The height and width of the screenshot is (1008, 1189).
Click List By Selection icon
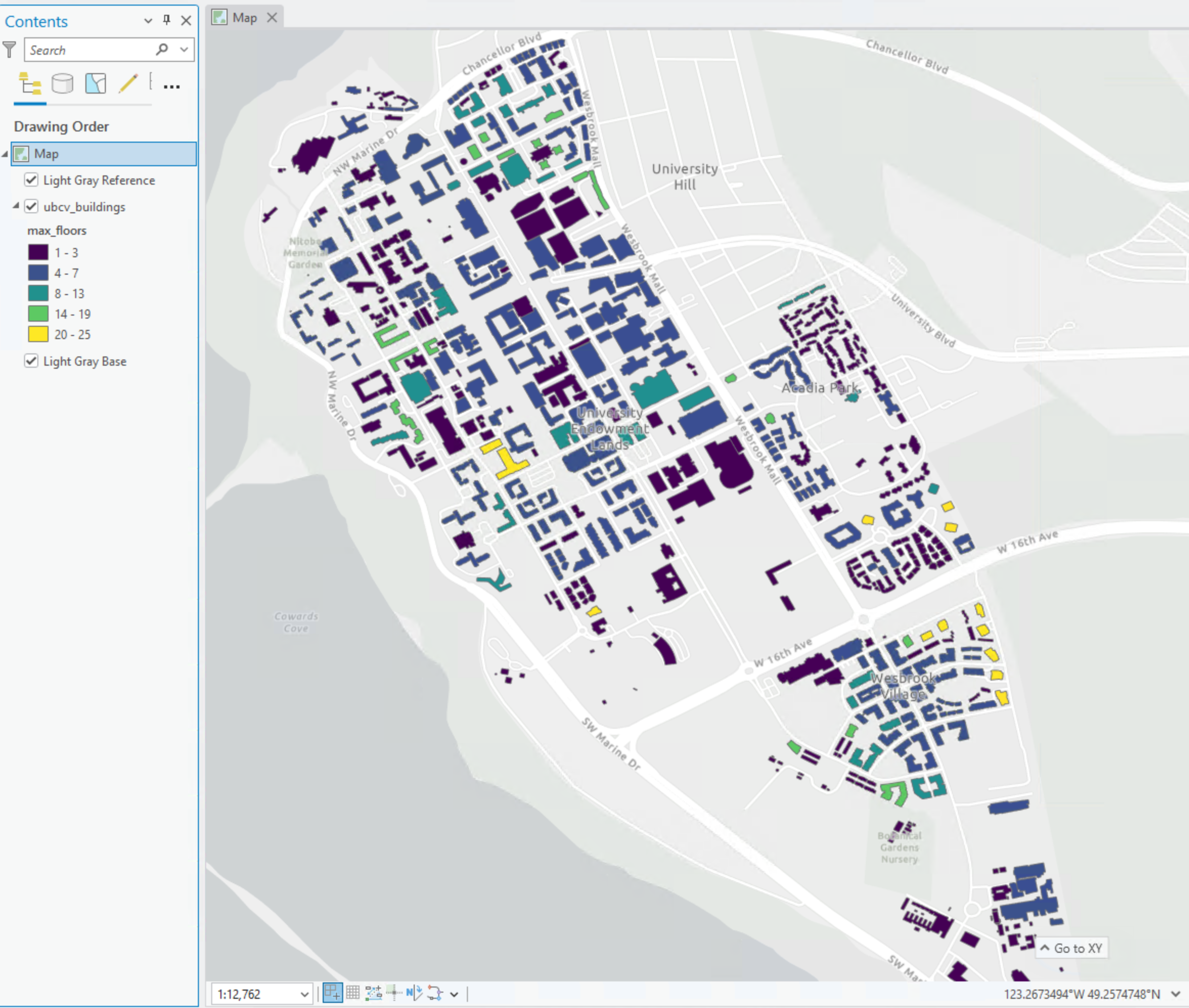96,84
